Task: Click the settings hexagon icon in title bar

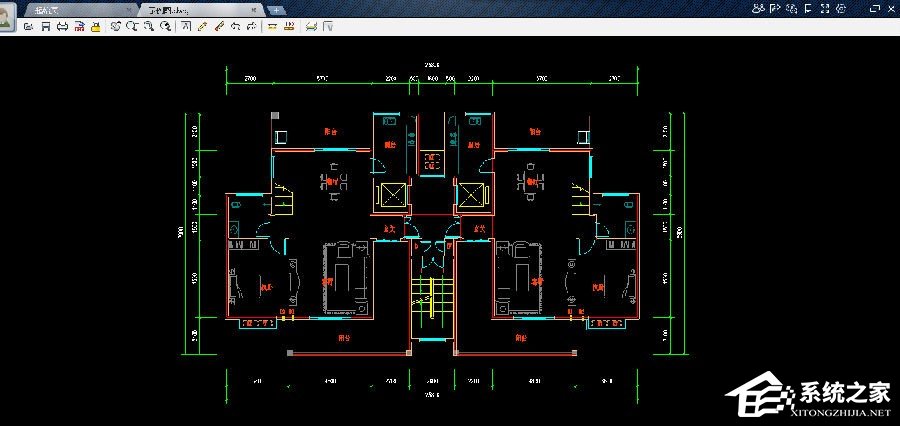Action: click(x=841, y=8)
